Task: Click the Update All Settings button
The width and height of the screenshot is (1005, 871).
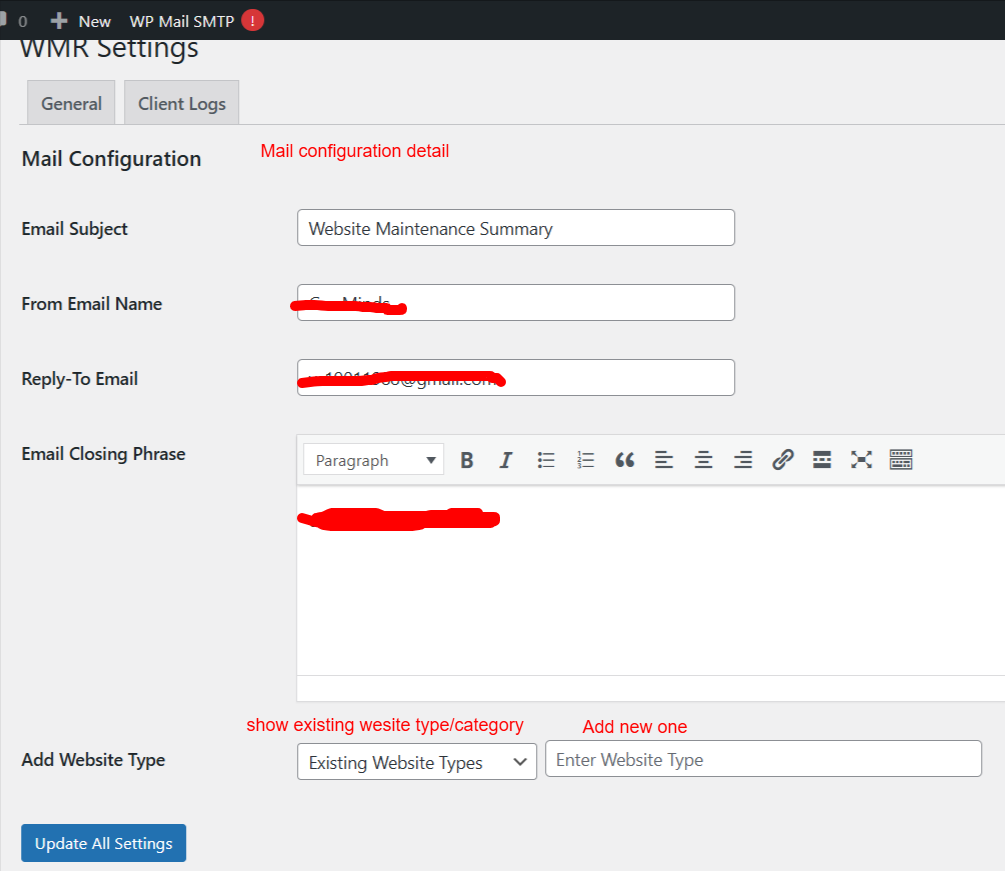Action: click(104, 843)
